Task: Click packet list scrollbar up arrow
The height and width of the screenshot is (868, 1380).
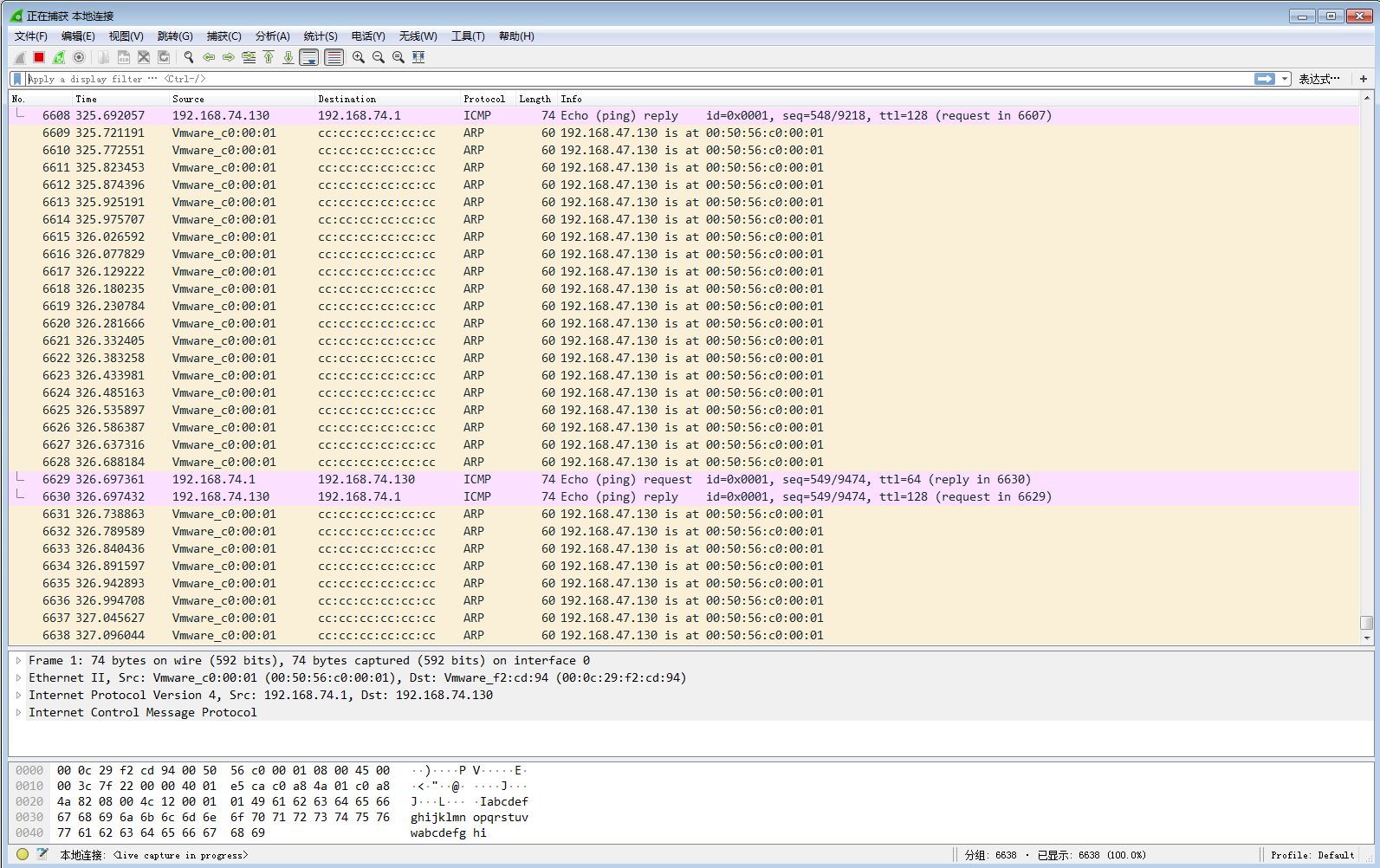Action: pyautogui.click(x=1366, y=98)
